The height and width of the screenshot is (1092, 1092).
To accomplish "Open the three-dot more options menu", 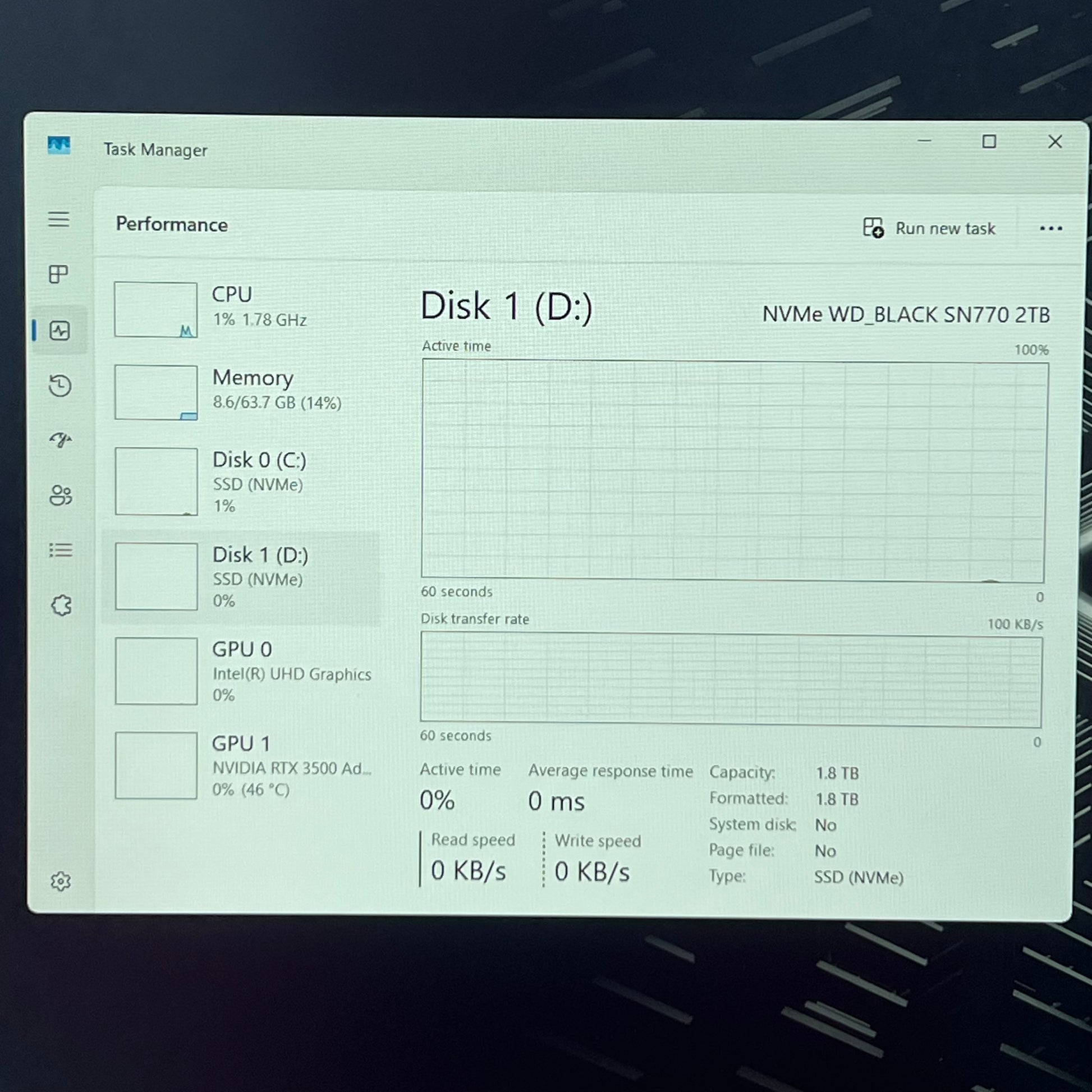I will [1050, 228].
